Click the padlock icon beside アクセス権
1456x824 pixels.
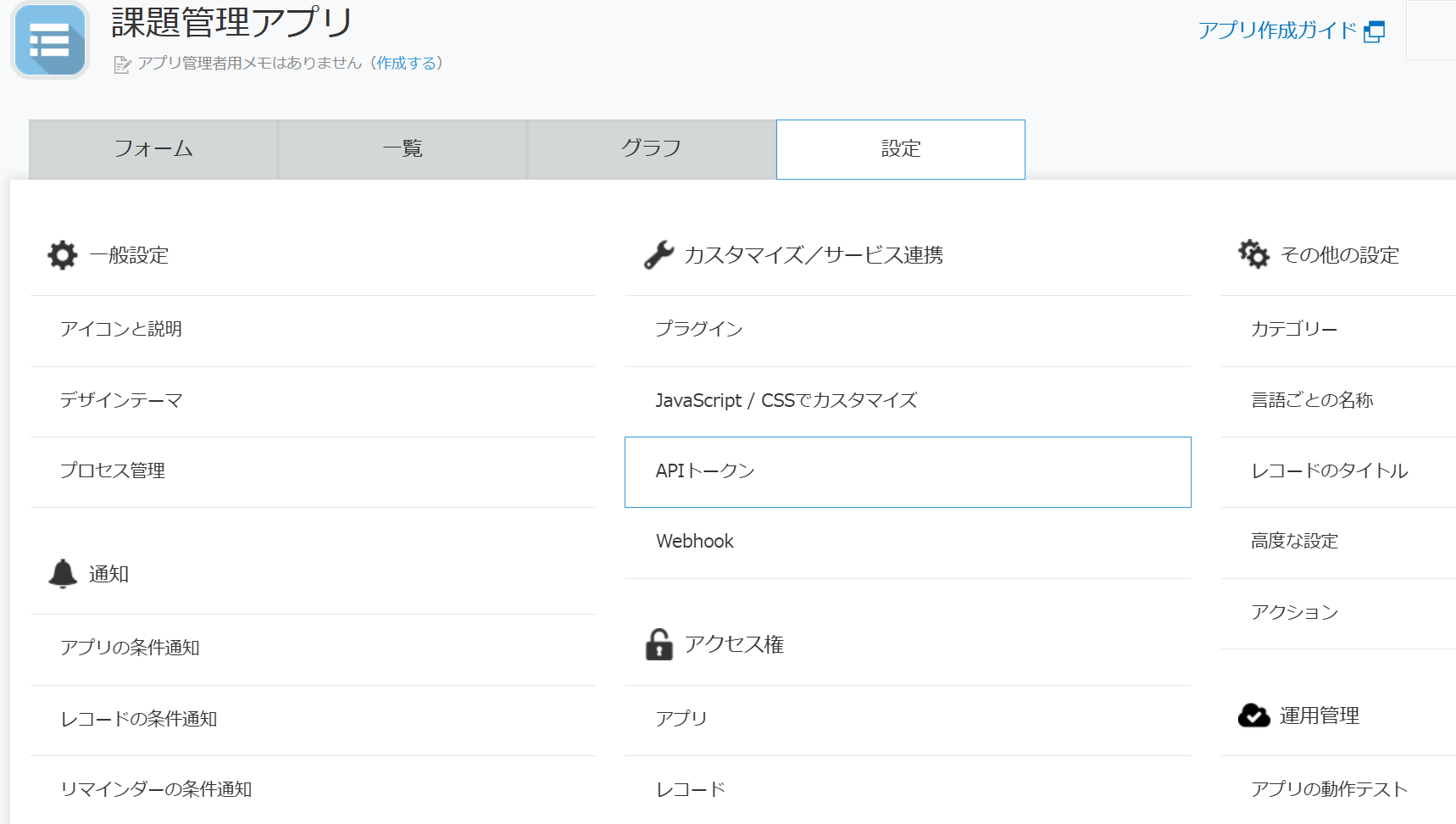(659, 644)
